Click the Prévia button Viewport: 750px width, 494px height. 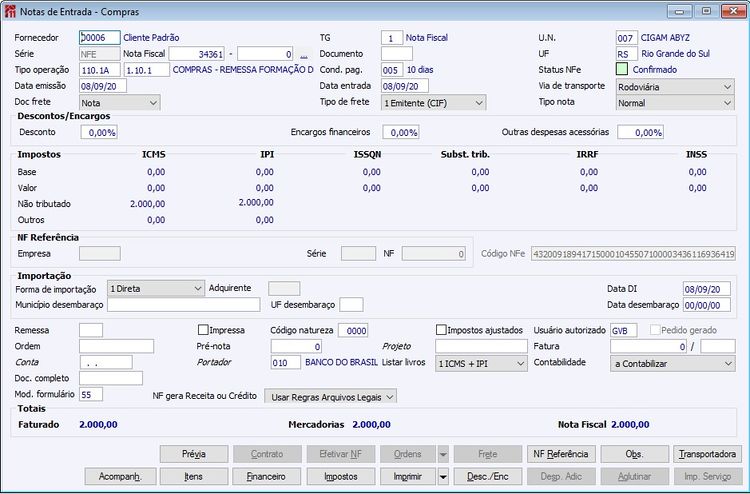[x=193, y=454]
